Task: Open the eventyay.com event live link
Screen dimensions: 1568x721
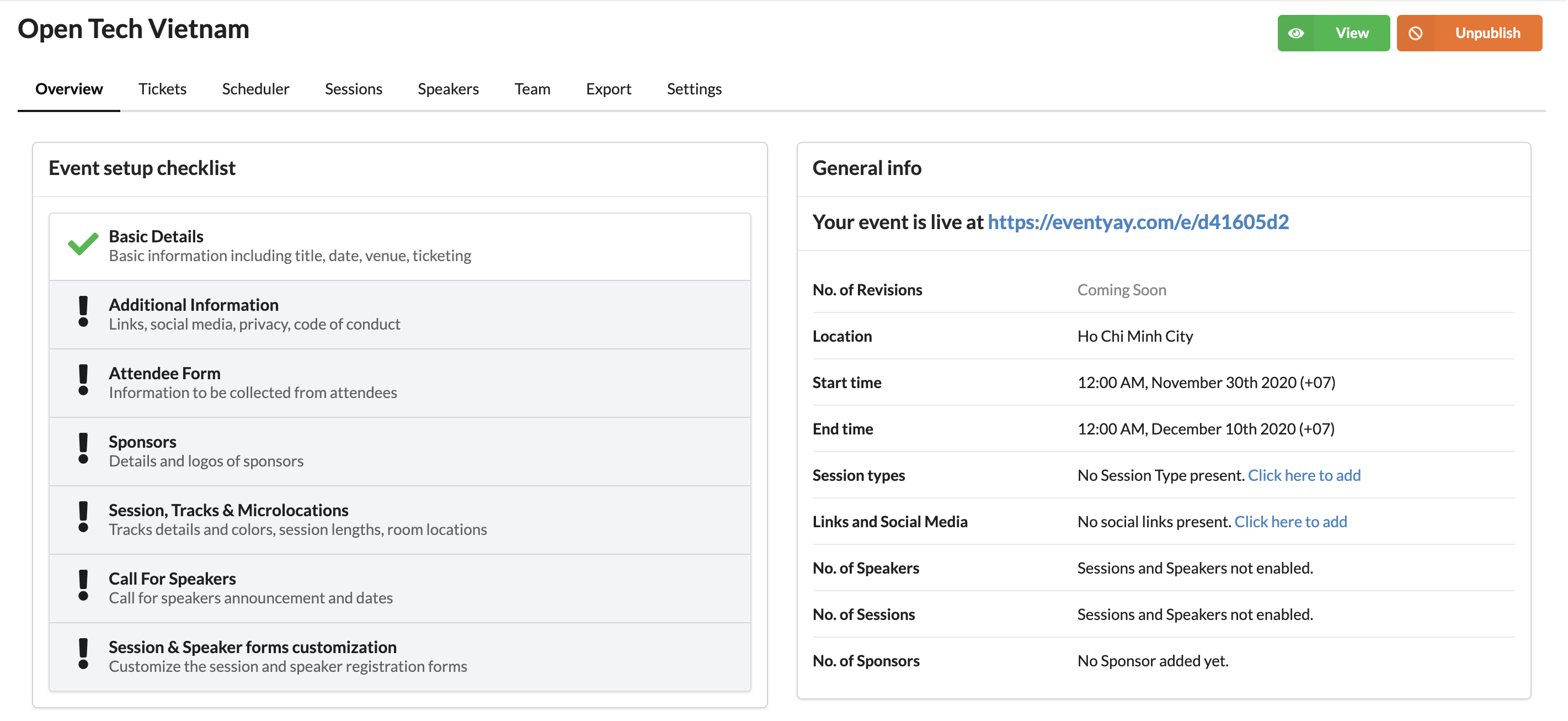Action: pyautogui.click(x=1138, y=222)
